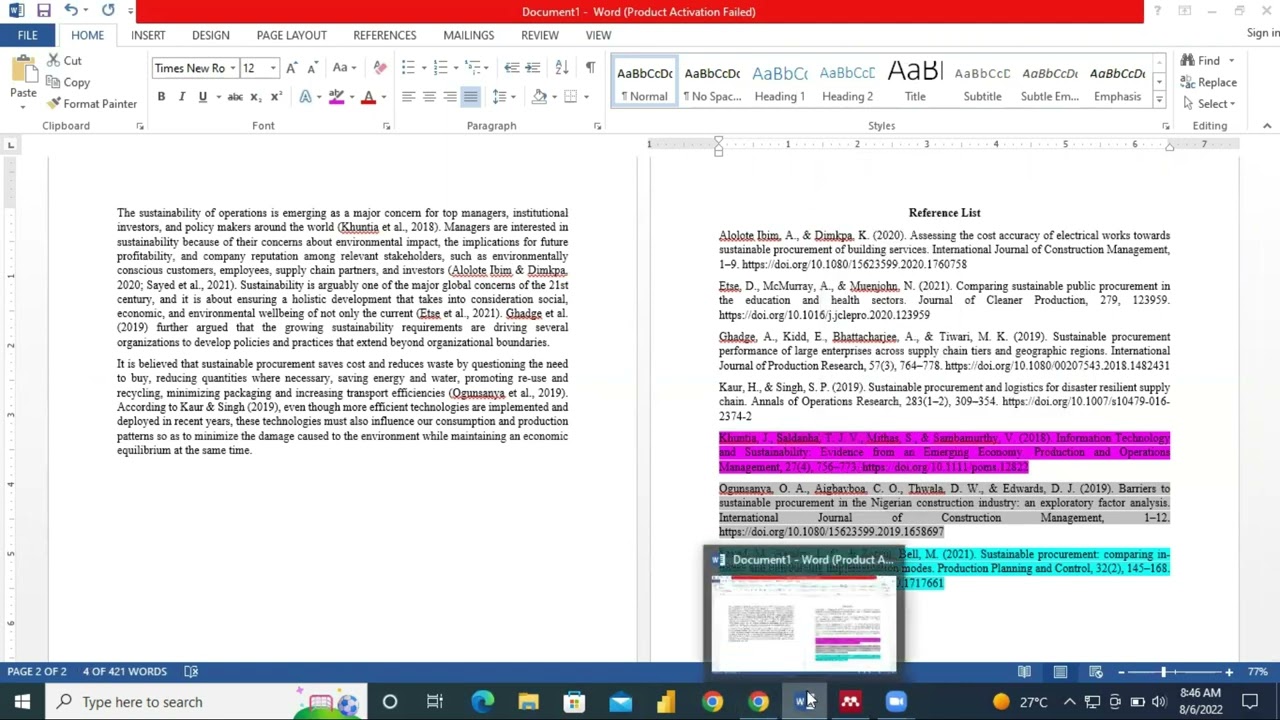1280x720 pixels.
Task: Toggle italic formatting
Action: 182,97
